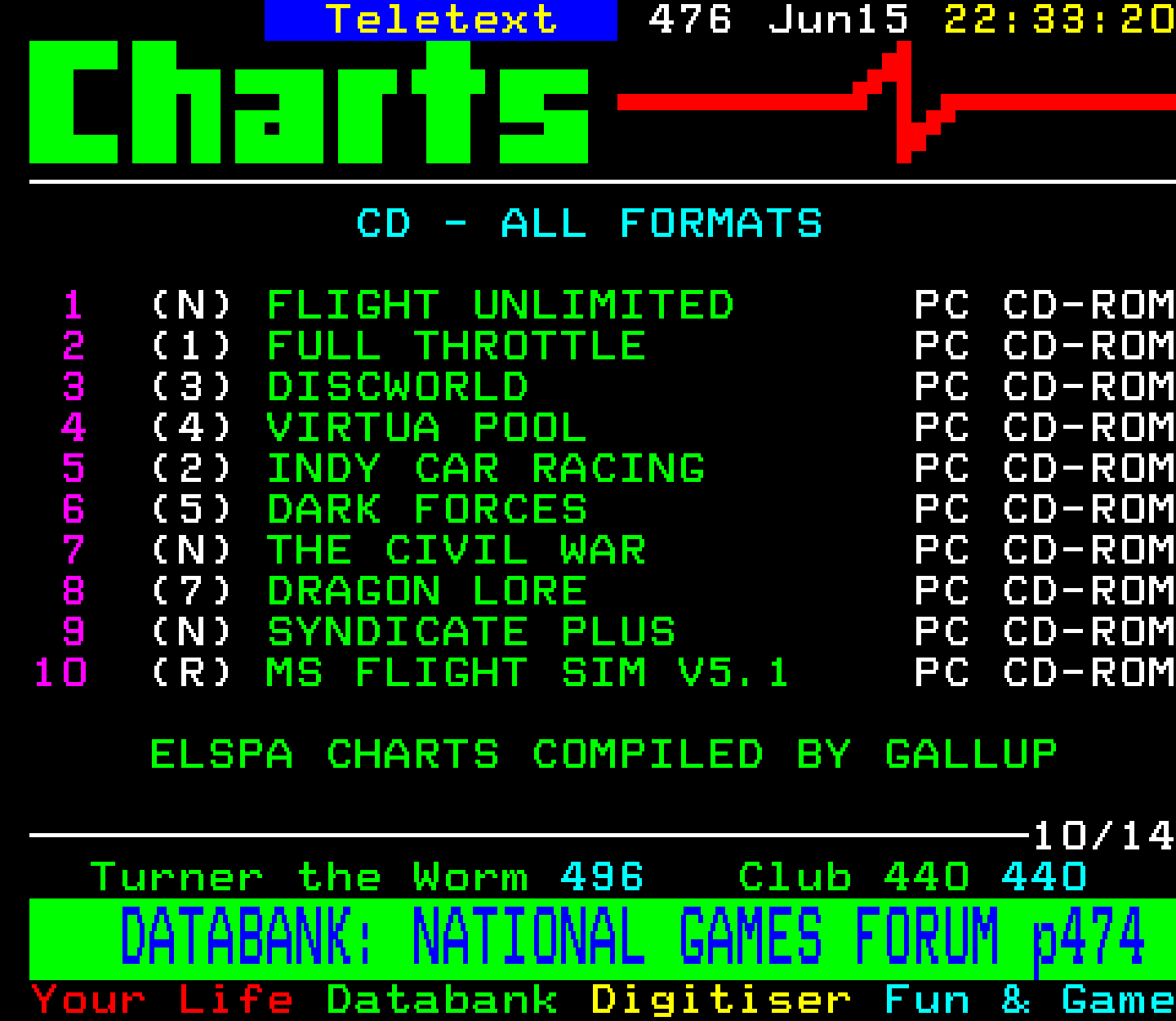Click the magenta rank number 10
Viewport: 1176px width, 1021px height.
pos(60,673)
